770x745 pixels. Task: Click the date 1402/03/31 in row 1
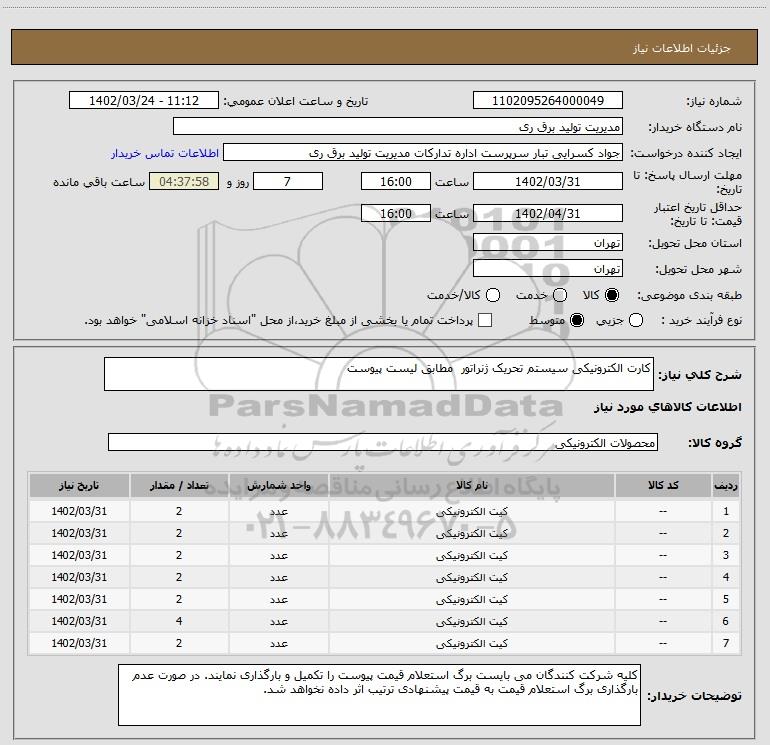tap(79, 511)
